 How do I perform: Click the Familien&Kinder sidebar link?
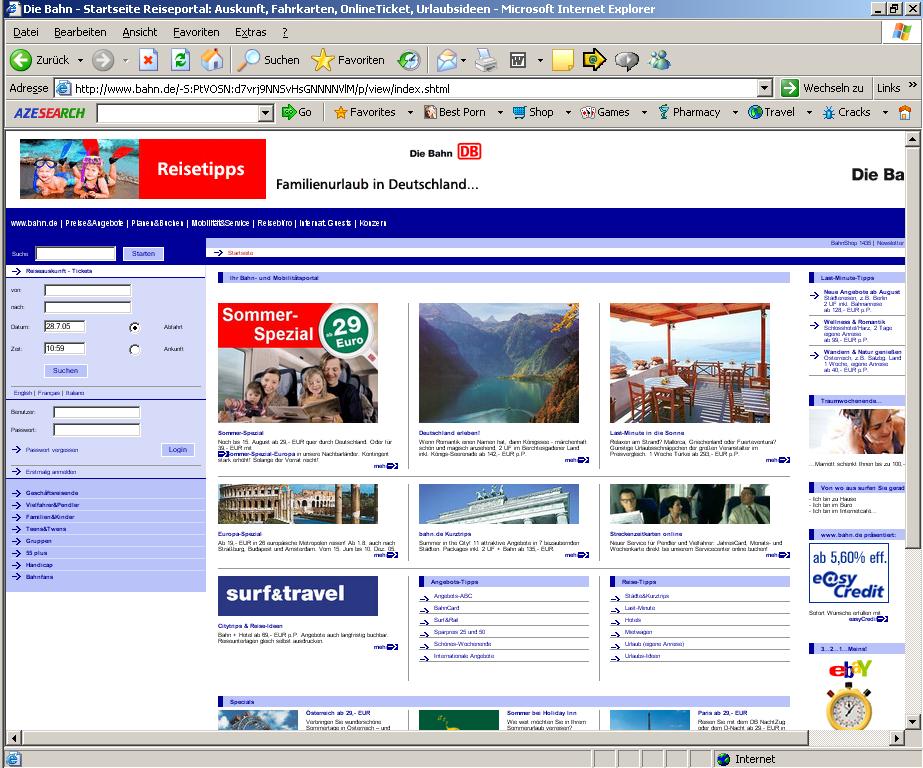point(49,517)
